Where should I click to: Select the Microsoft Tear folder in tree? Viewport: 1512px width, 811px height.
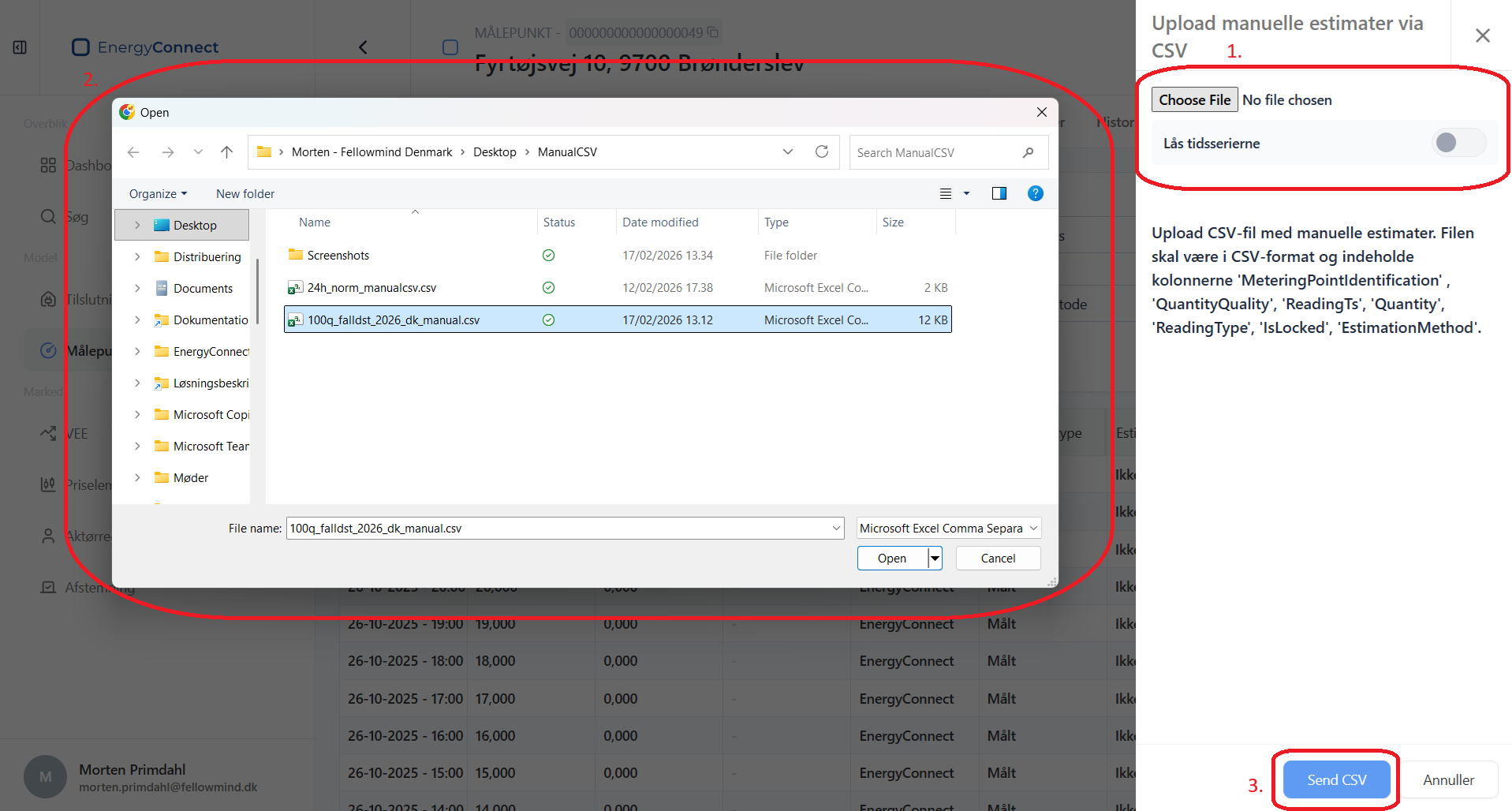[201, 446]
